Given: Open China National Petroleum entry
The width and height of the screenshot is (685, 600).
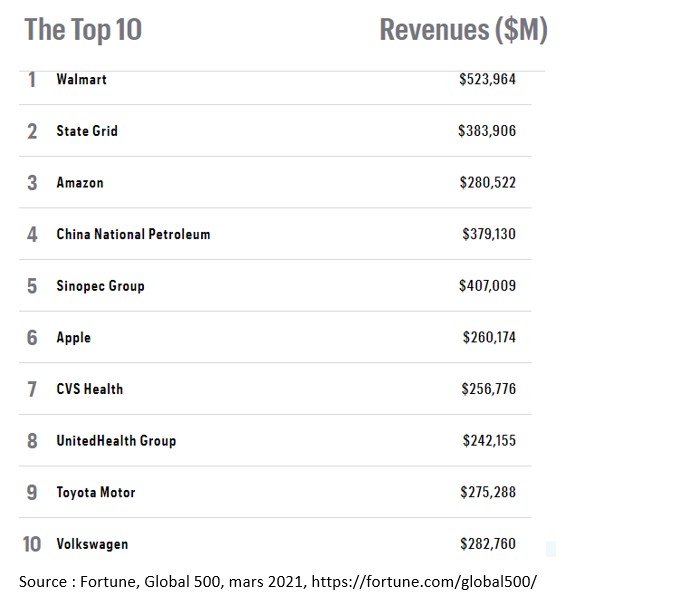Looking at the screenshot, I should tap(133, 234).
